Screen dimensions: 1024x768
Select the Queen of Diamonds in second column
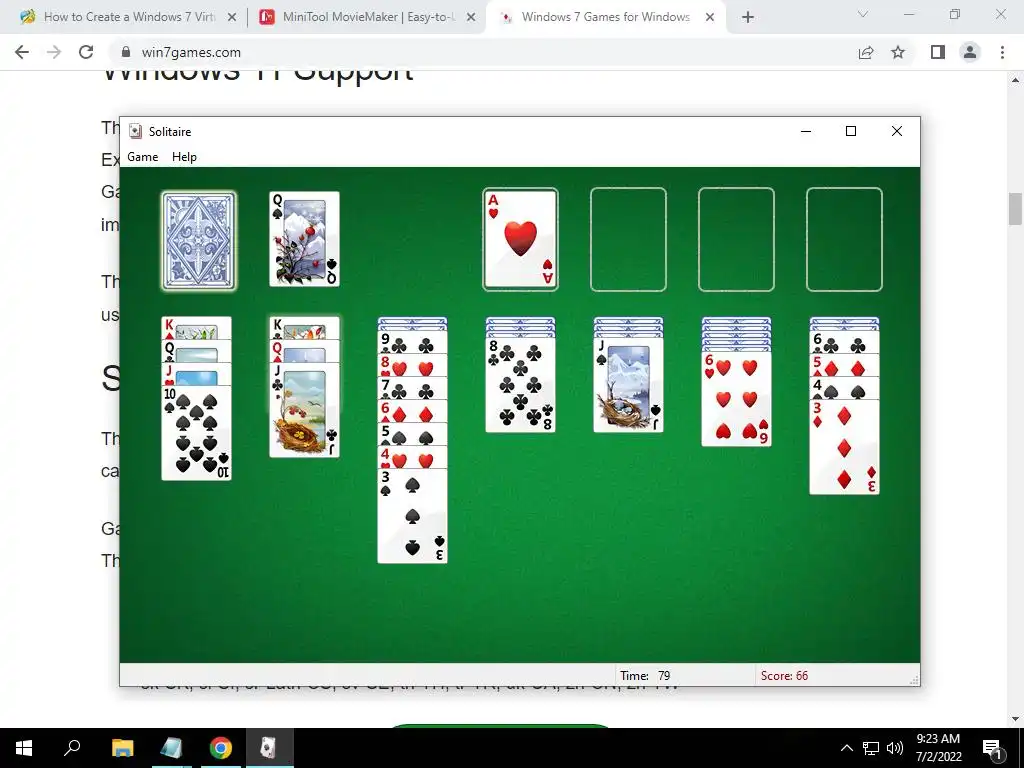[304, 351]
